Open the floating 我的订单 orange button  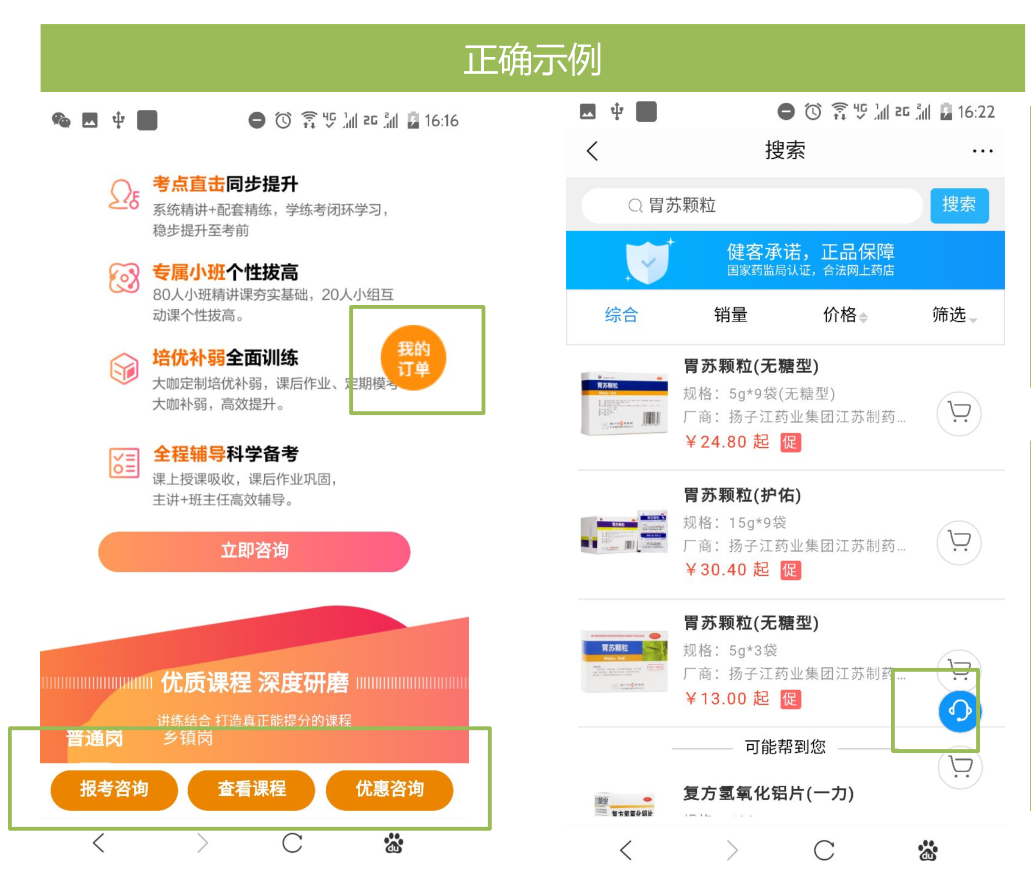coord(414,358)
